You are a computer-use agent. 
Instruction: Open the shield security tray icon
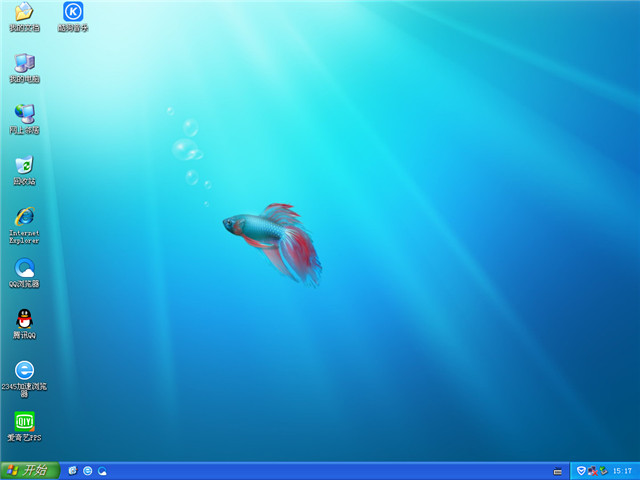pyautogui.click(x=581, y=471)
